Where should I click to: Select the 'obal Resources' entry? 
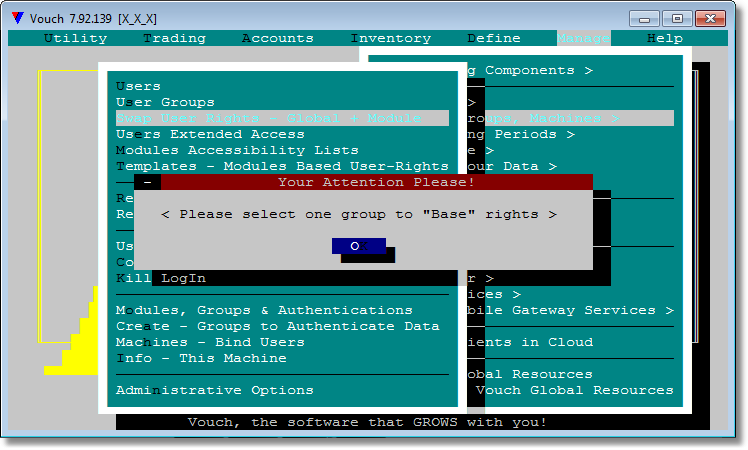(530, 374)
